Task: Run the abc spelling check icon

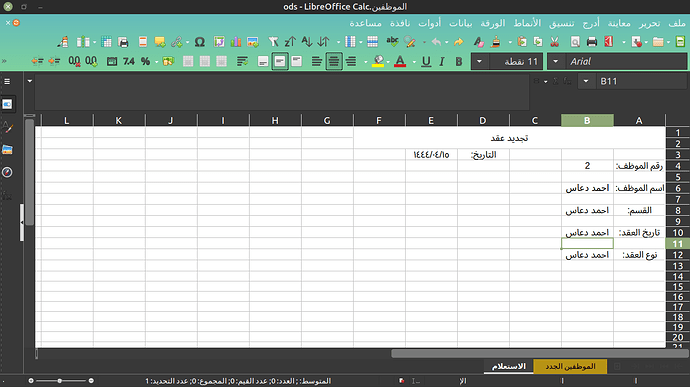Action: click(x=392, y=42)
